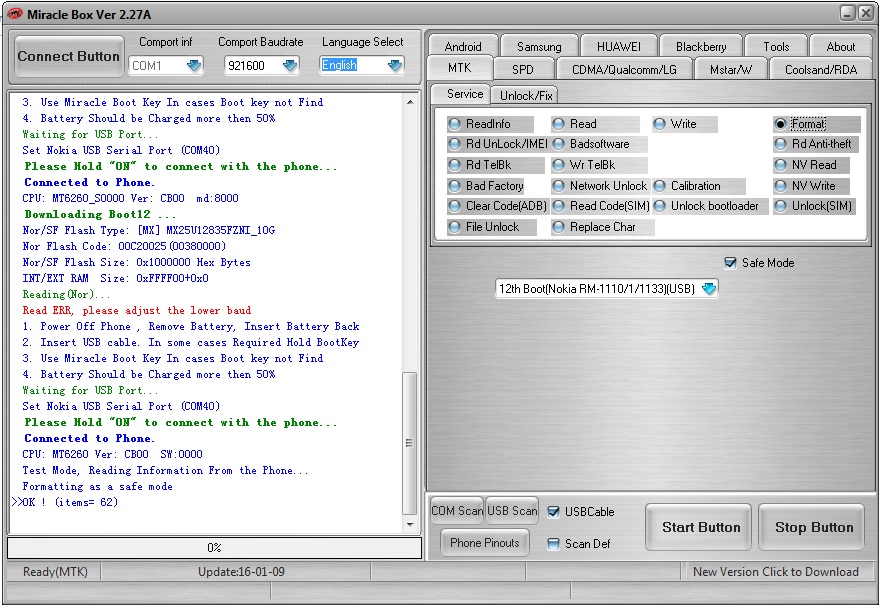879x605 pixels.
Task: Open the About tab
Action: click(841, 47)
